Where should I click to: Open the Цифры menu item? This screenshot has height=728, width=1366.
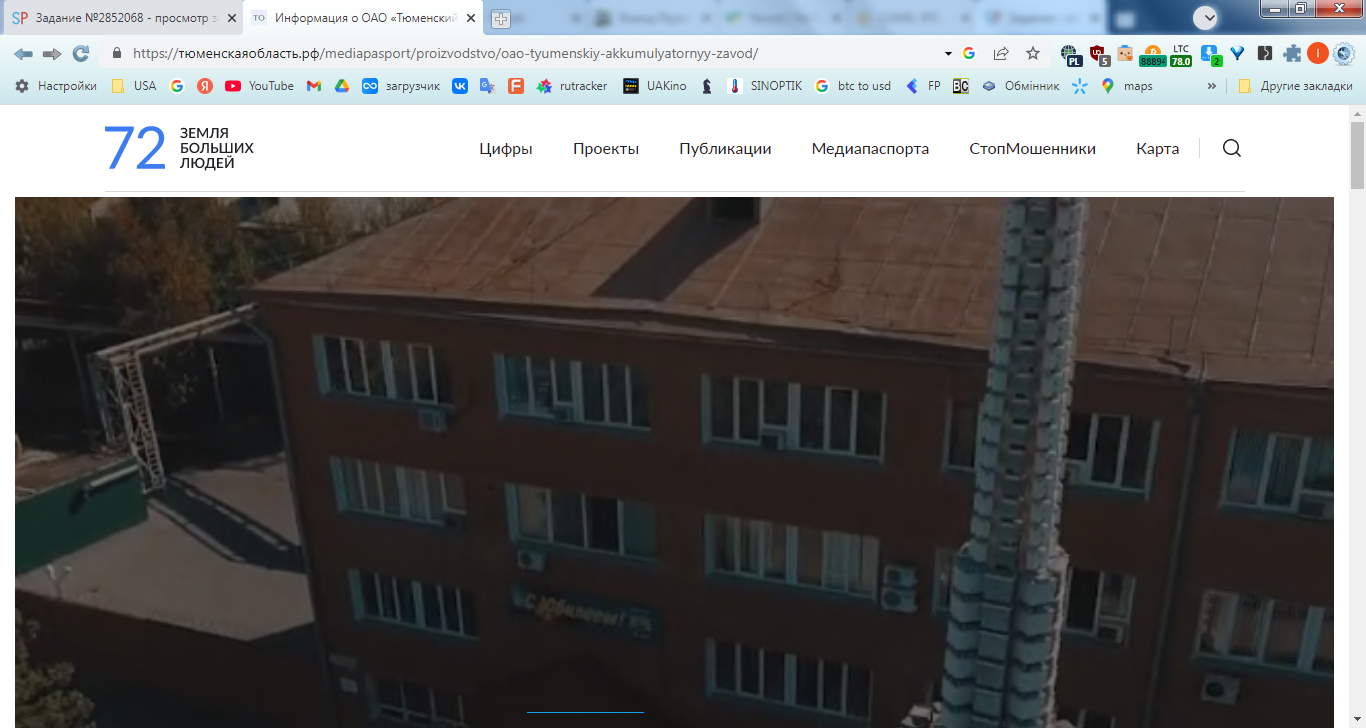[x=506, y=149]
